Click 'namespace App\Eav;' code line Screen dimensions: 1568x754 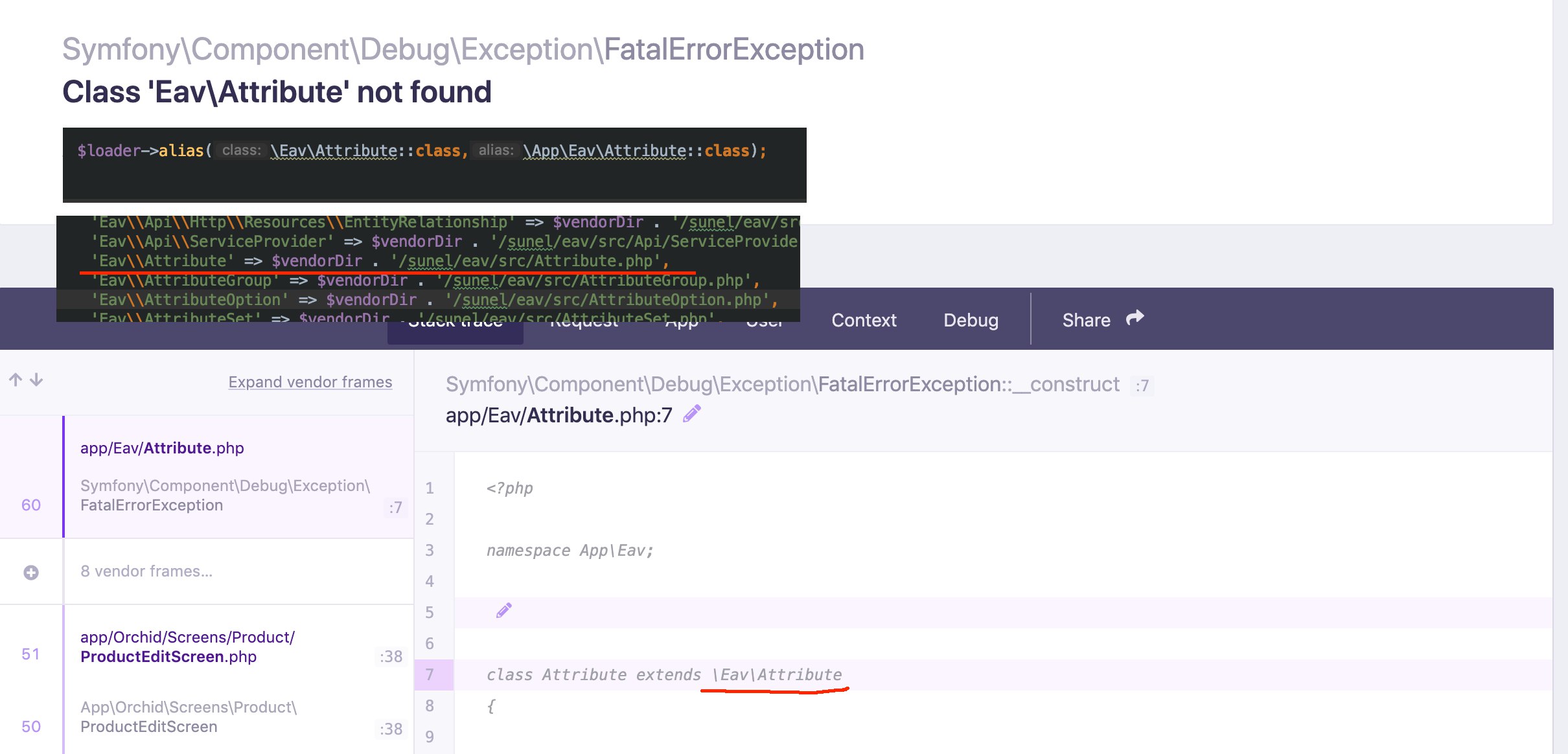coord(570,551)
